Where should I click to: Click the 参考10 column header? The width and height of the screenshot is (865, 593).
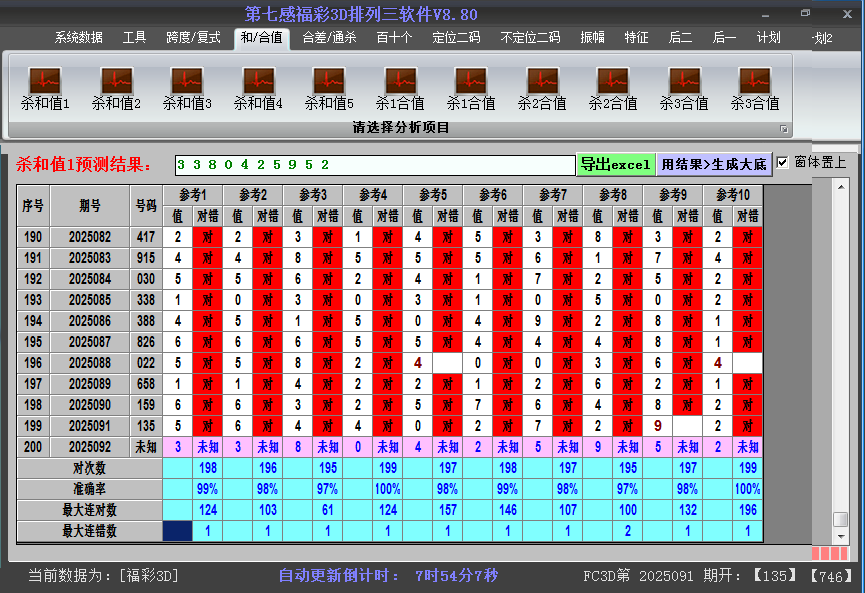tap(733, 195)
